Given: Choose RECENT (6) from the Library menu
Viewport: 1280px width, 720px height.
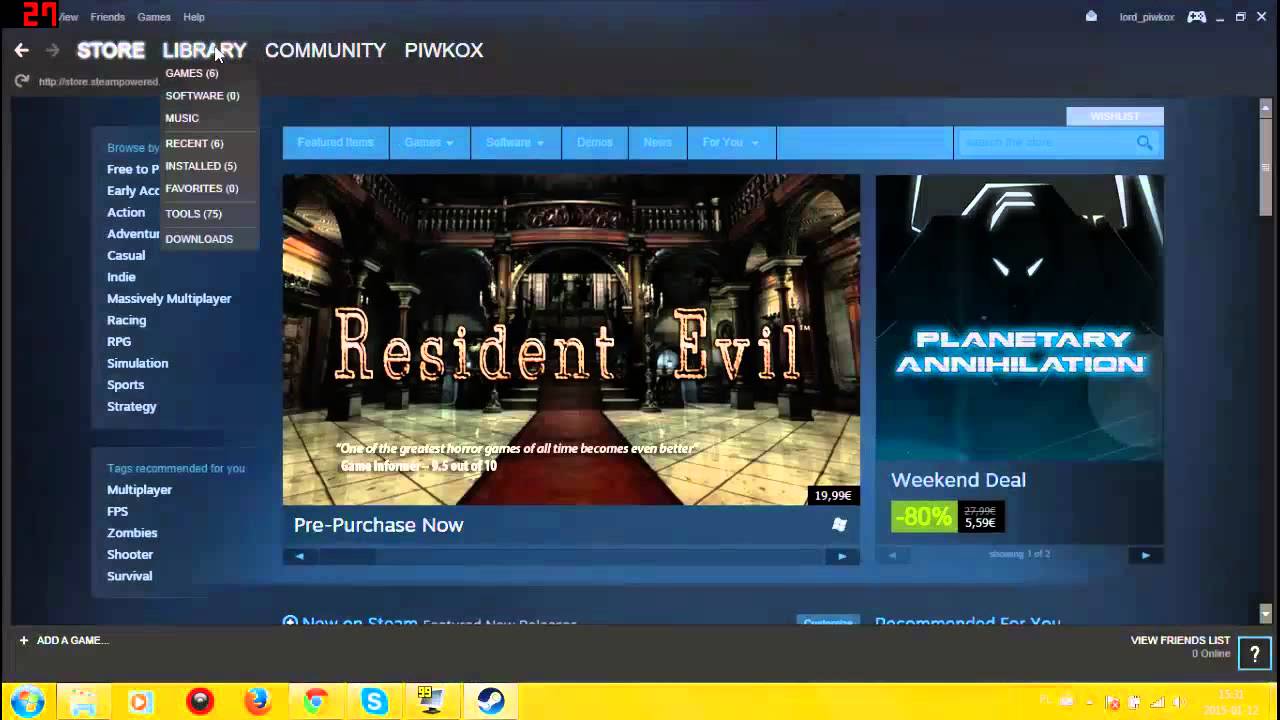Looking at the screenshot, I should 194,144.
